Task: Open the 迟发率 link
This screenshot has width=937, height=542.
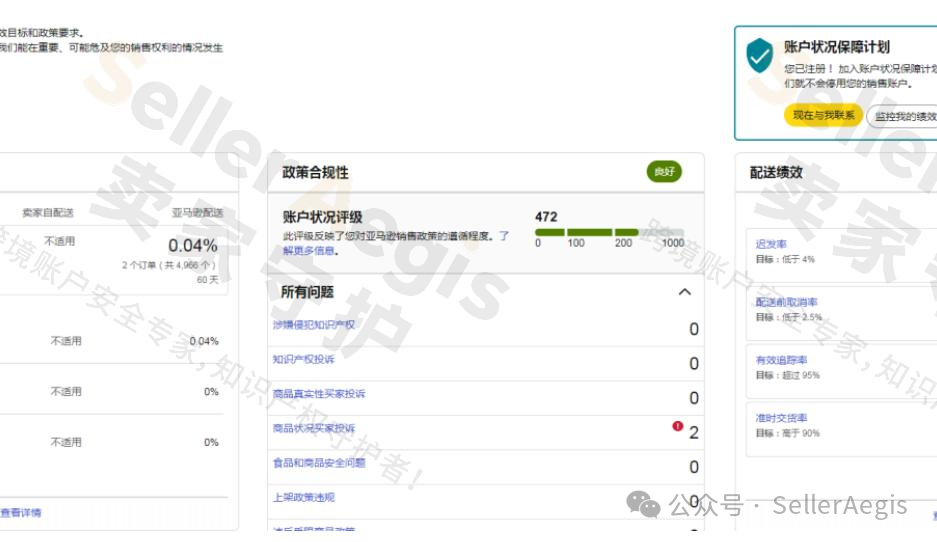Action: click(771, 244)
